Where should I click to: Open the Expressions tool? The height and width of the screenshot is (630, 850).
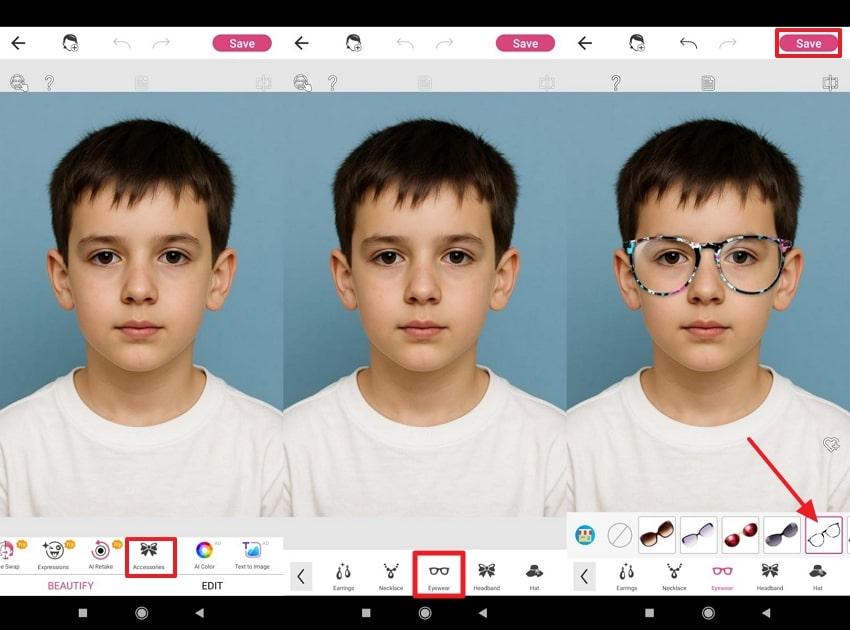(x=53, y=553)
